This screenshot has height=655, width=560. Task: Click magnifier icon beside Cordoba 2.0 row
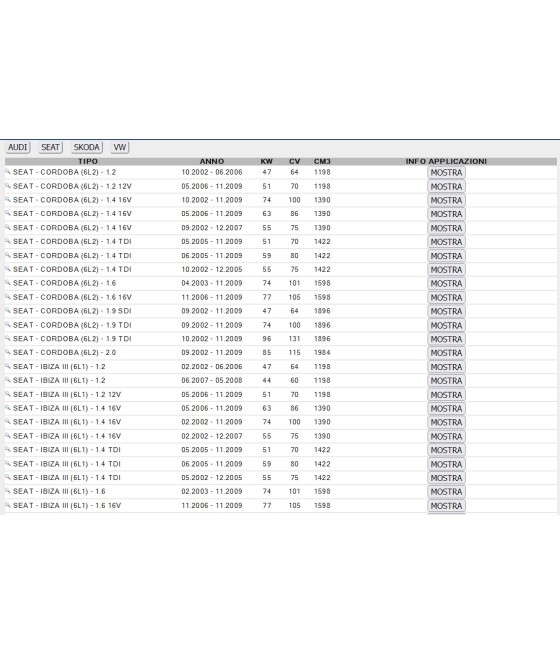(8, 352)
